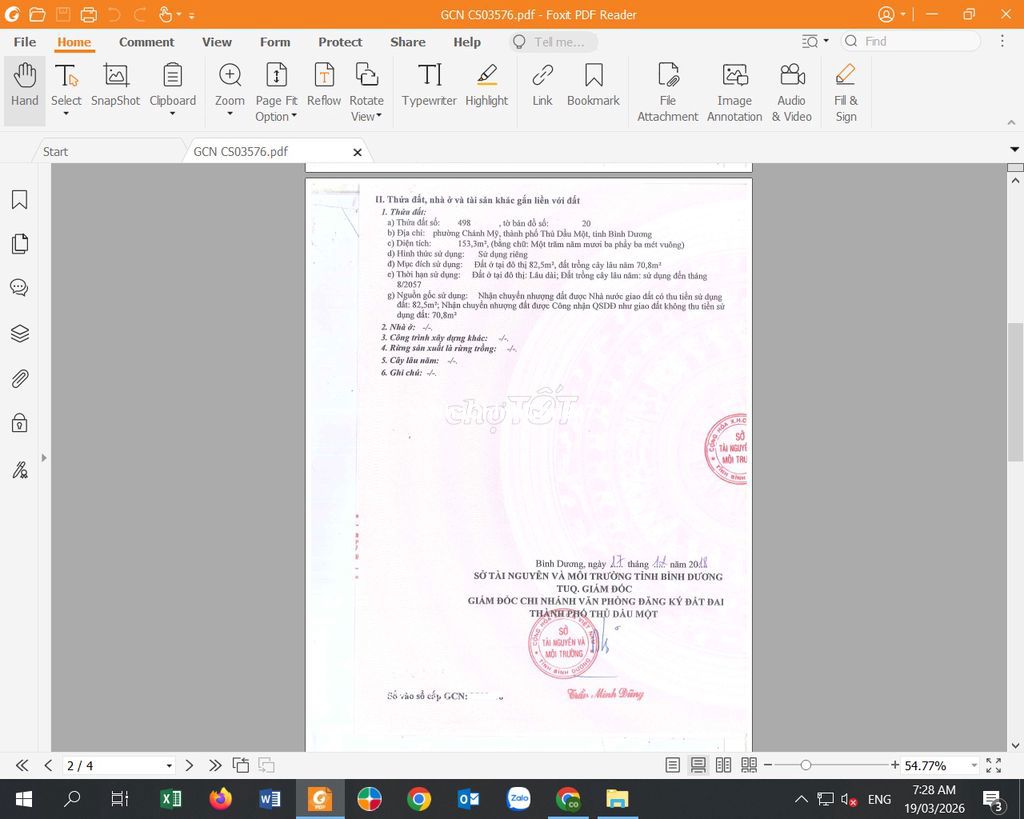The image size is (1024, 819).
Task: Open the zoom percentage dropdown
Action: 973,766
